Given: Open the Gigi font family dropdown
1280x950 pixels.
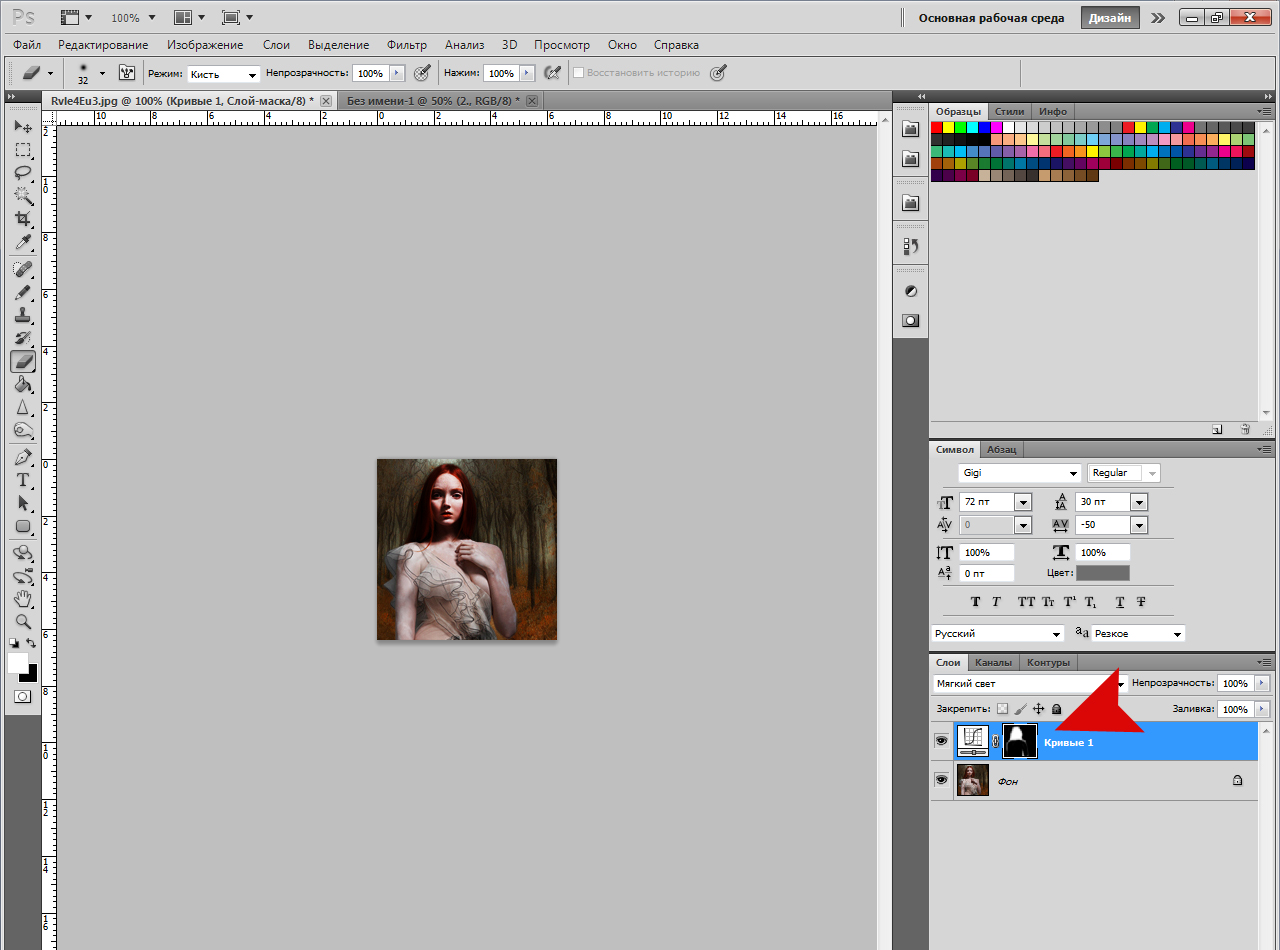Looking at the screenshot, I should [1074, 473].
